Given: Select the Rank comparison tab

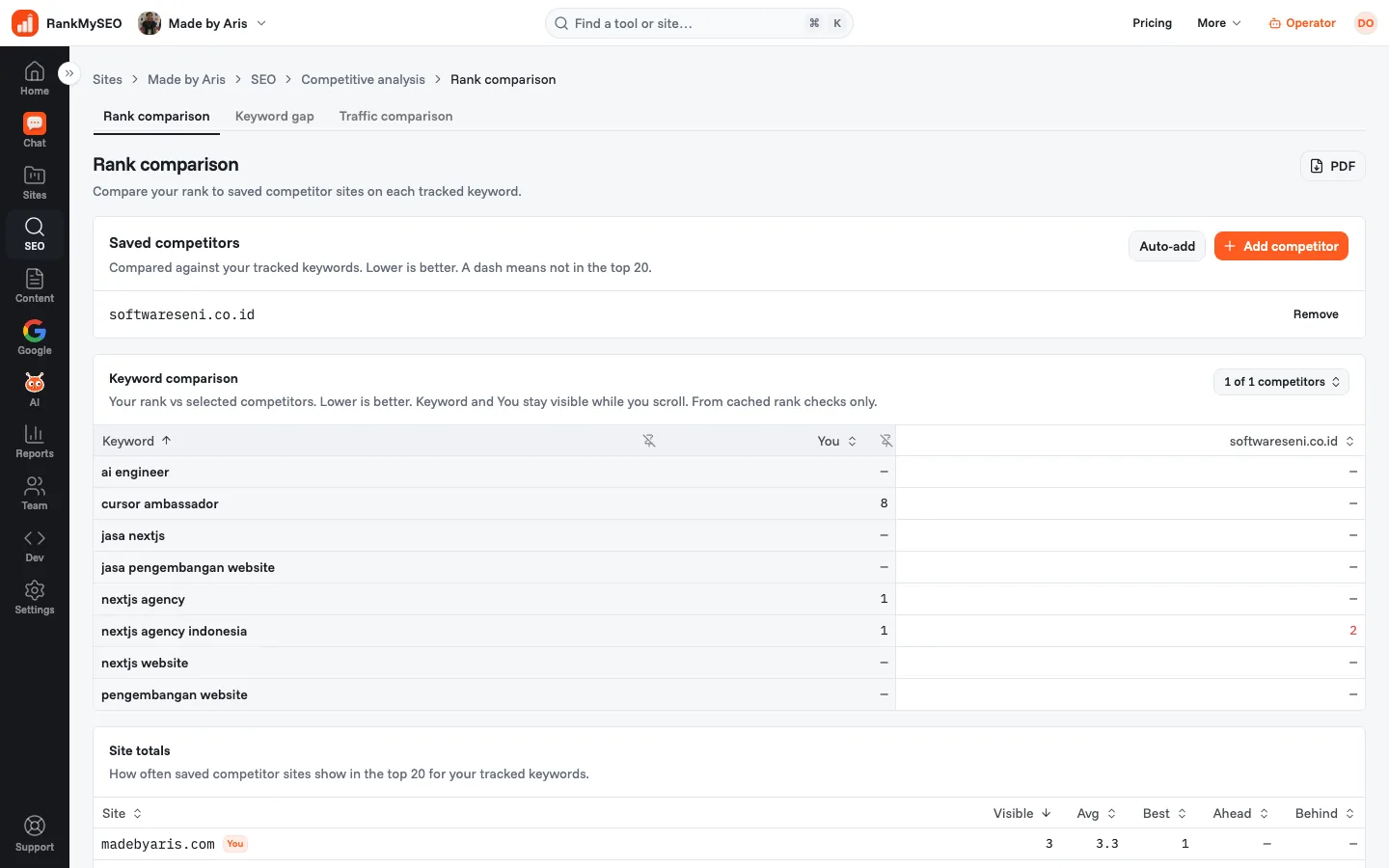Looking at the screenshot, I should (x=156, y=116).
